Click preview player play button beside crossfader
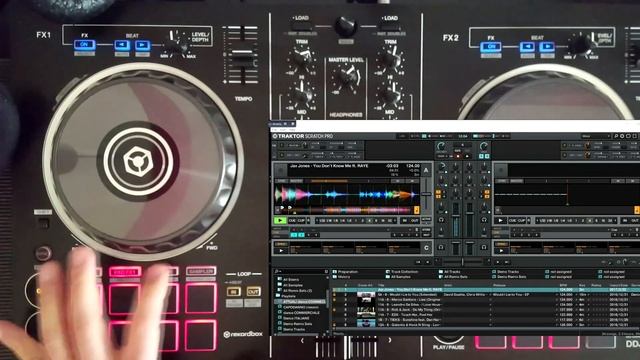Image resolution: width=640 pixels, height=360 pixels. (x=498, y=262)
